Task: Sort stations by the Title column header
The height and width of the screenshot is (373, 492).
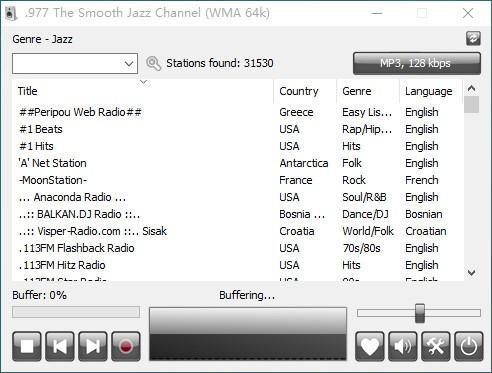Action: [143, 91]
